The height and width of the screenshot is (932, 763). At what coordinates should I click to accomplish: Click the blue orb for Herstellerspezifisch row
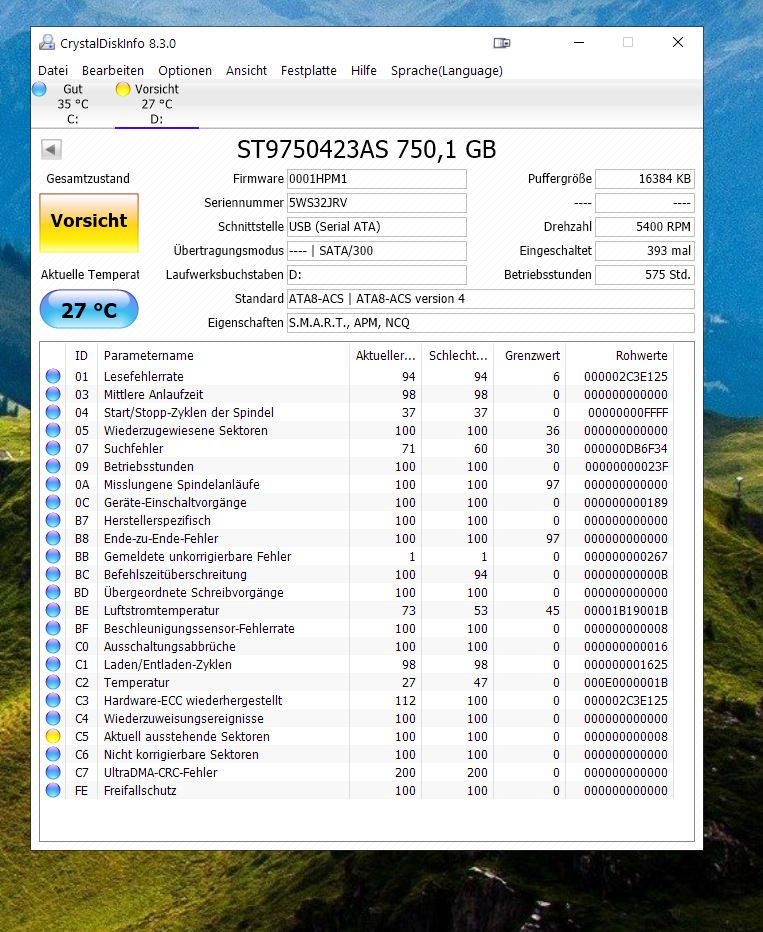[x=53, y=520]
